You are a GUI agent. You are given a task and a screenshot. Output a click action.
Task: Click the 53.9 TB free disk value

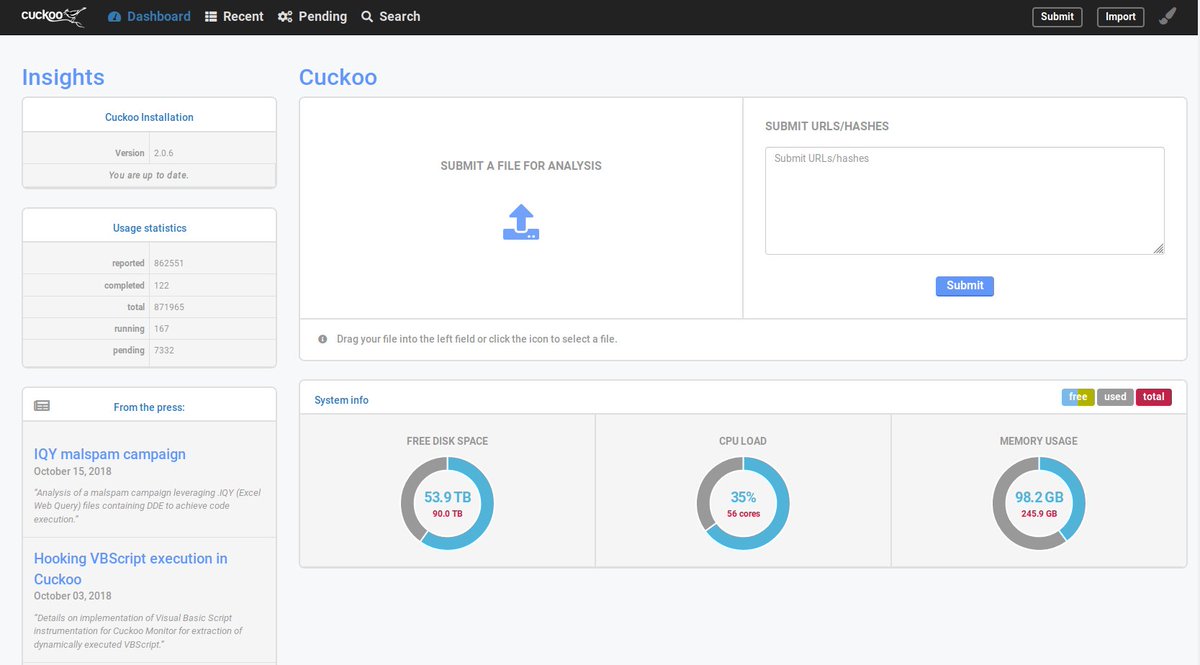pyautogui.click(x=447, y=497)
